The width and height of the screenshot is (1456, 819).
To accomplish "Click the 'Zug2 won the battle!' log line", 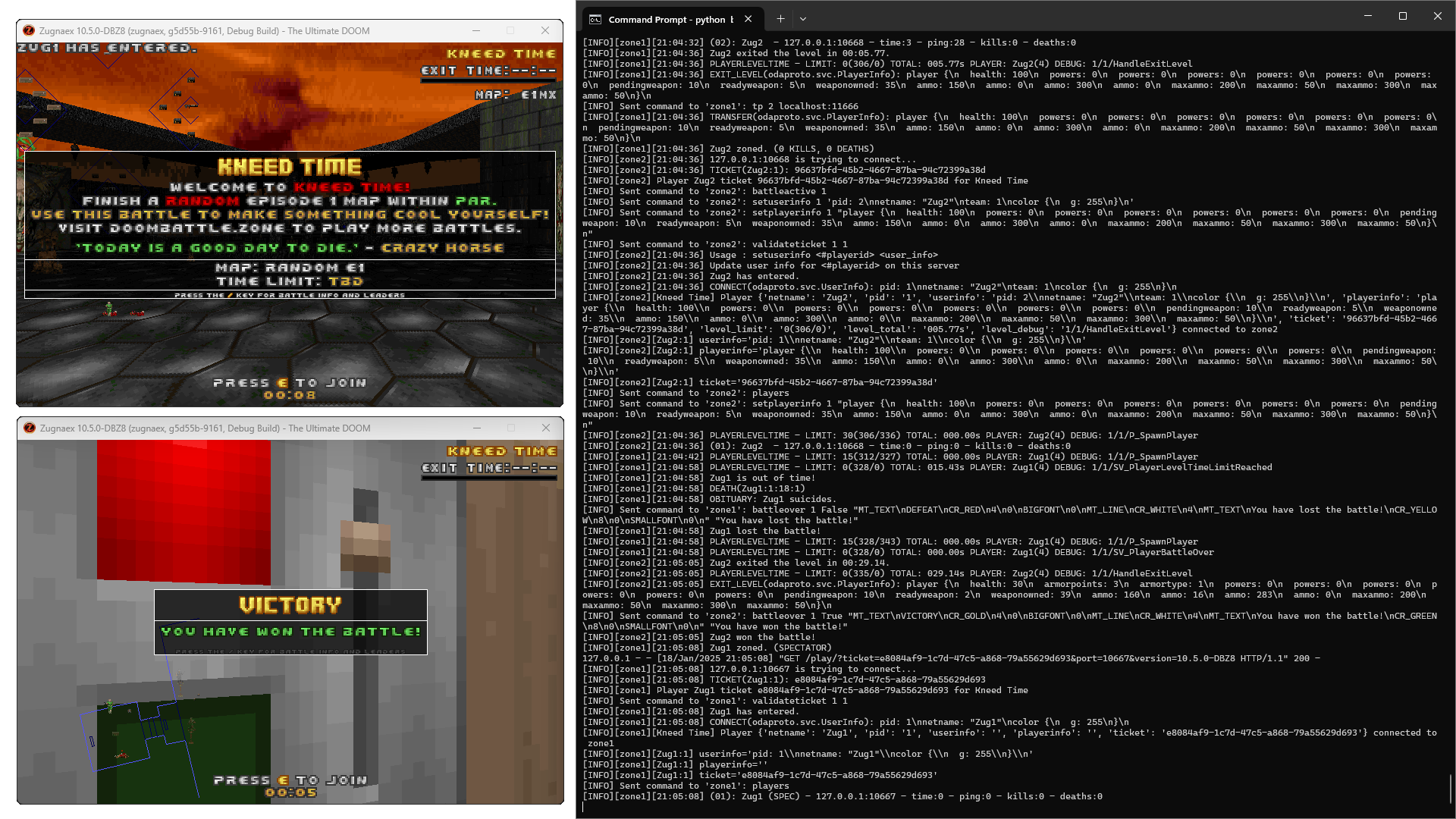I will (x=698, y=637).
